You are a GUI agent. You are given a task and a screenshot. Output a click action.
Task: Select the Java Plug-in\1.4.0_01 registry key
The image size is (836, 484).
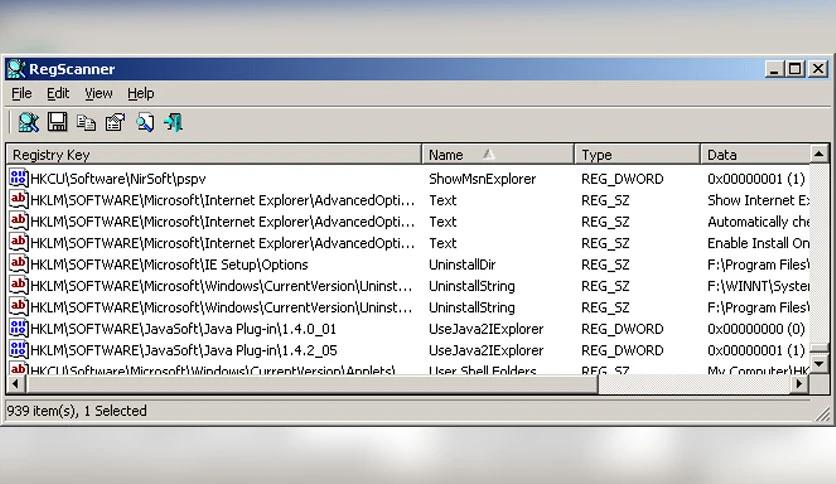[x=183, y=329]
